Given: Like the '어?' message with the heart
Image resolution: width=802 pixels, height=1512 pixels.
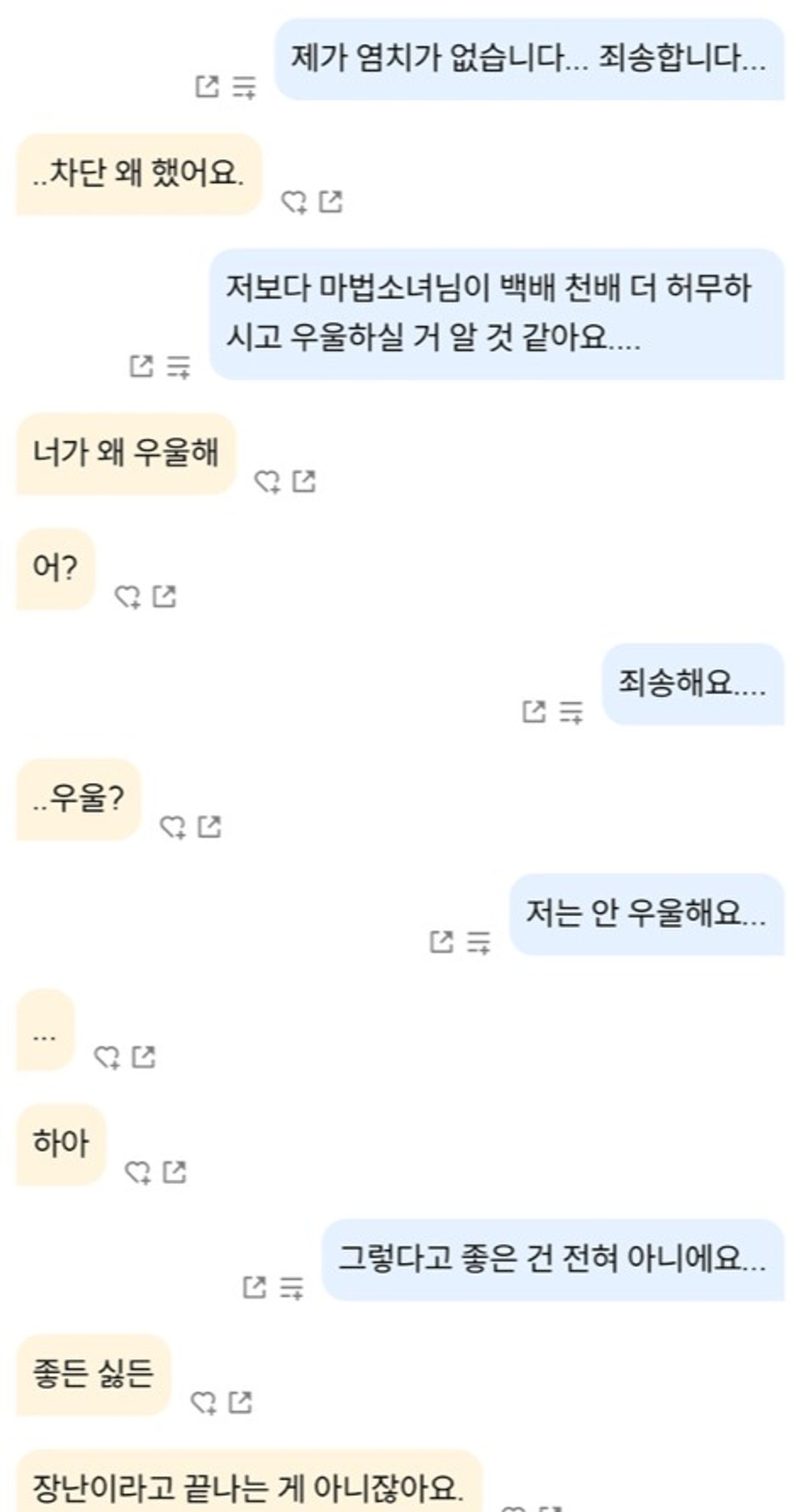Looking at the screenshot, I should (x=127, y=597).
